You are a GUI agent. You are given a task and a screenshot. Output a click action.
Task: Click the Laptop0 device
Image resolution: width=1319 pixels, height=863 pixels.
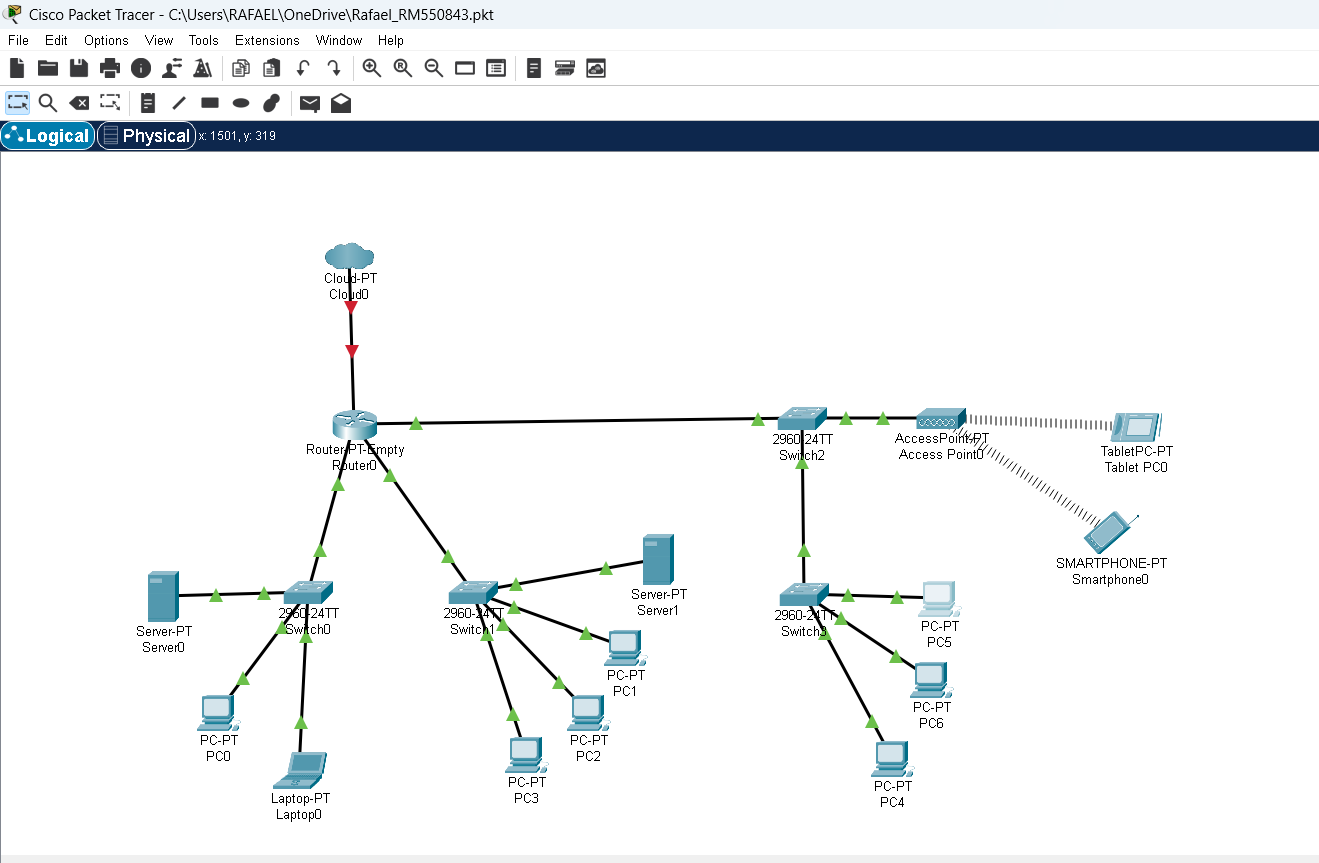(301, 771)
